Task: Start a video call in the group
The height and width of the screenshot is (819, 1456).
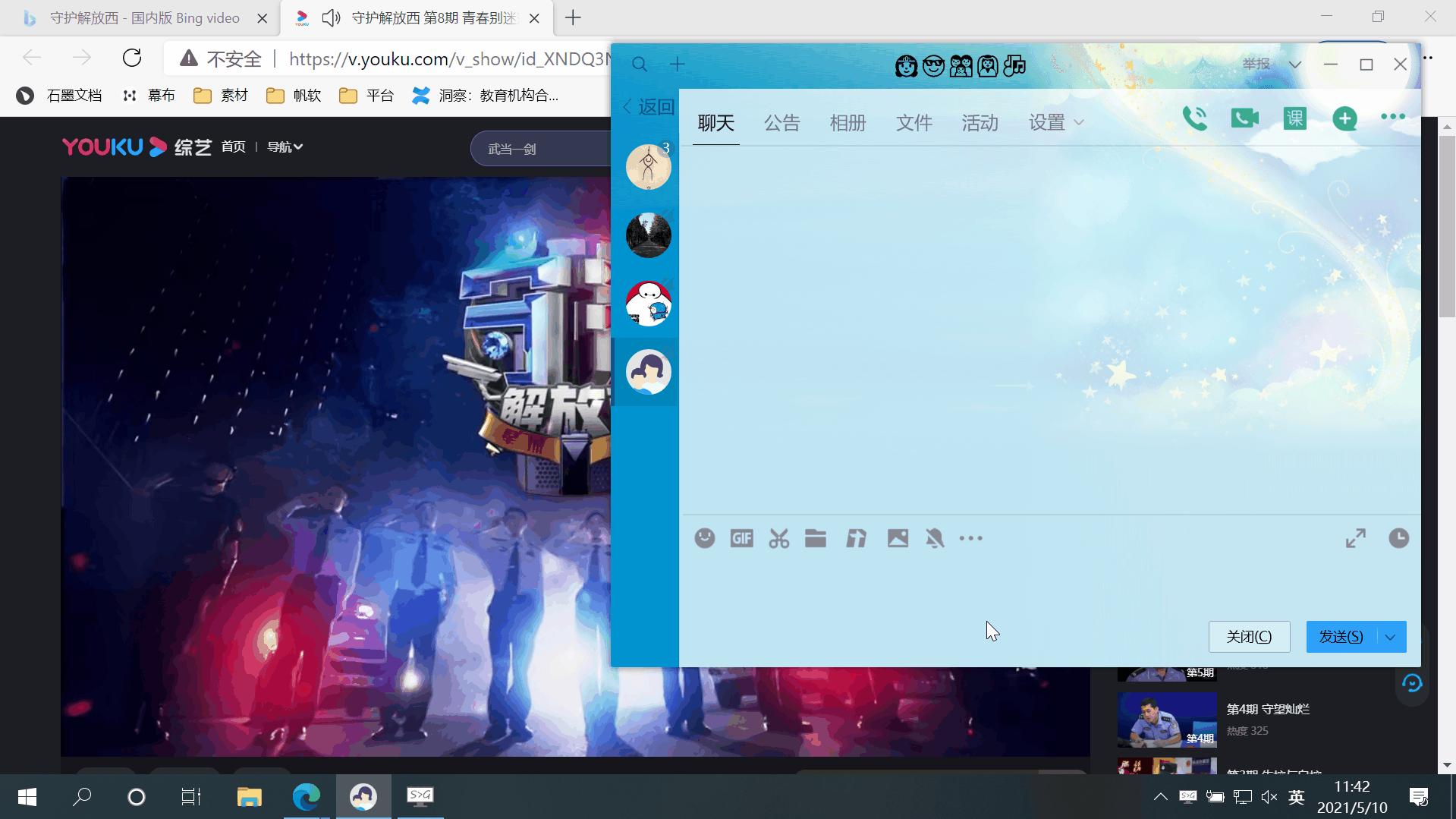Action: [x=1244, y=118]
